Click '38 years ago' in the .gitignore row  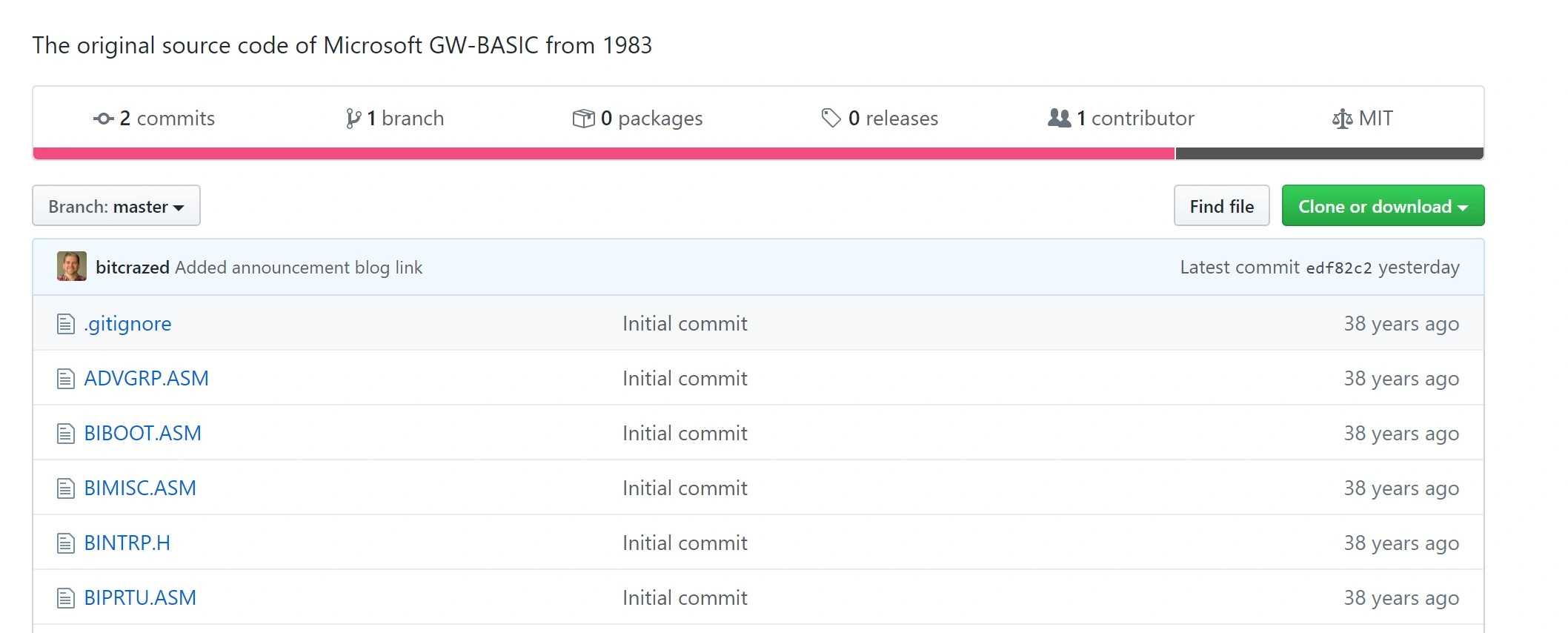pos(1401,324)
